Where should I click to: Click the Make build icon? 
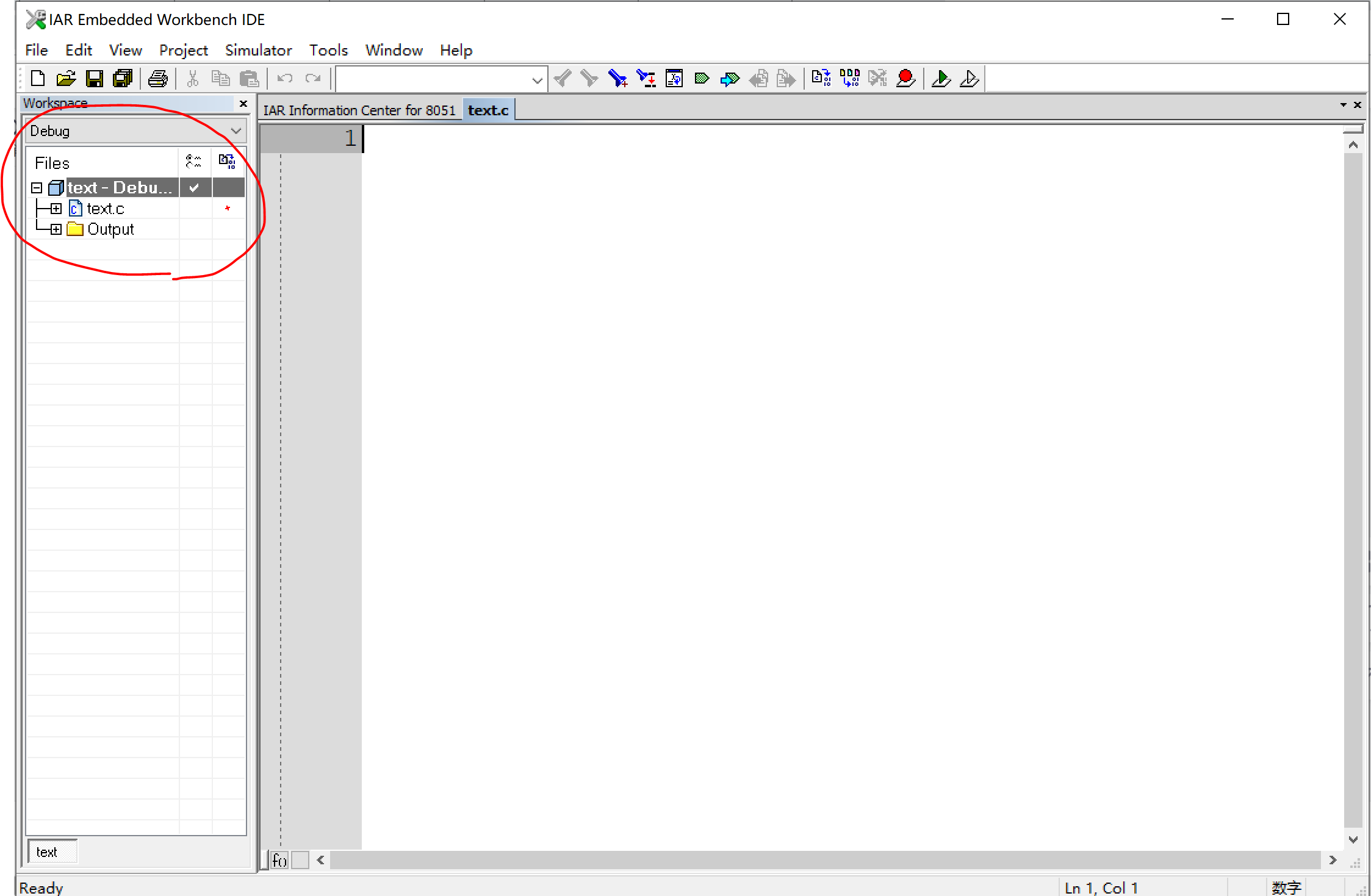pos(849,79)
